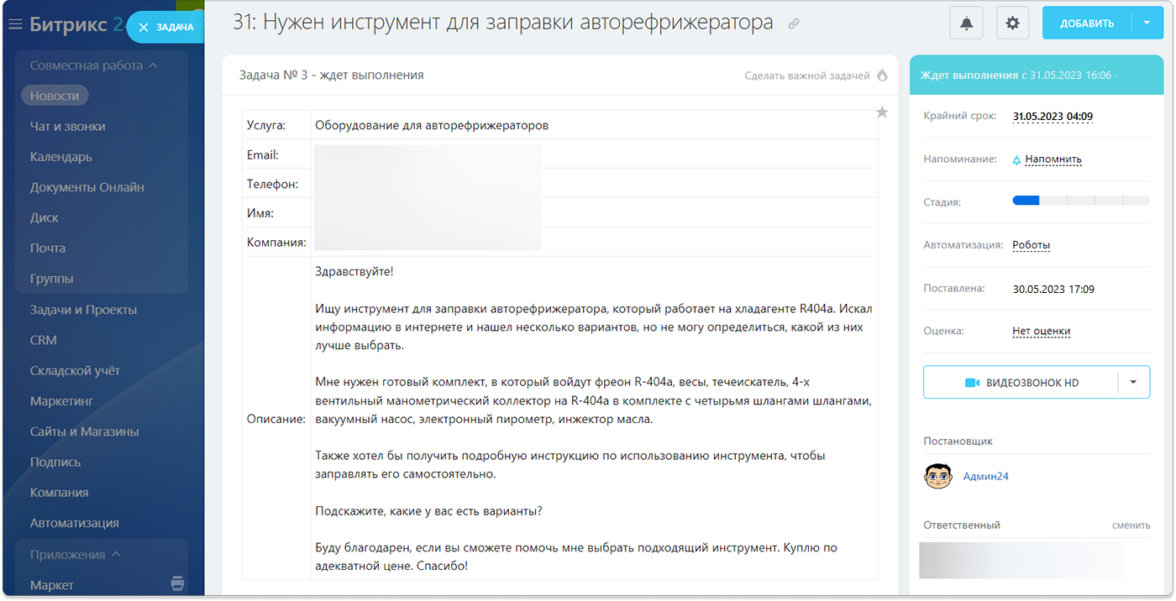The width and height of the screenshot is (1176, 601).
Task: Go to CRM in the sidebar
Action: (x=43, y=340)
